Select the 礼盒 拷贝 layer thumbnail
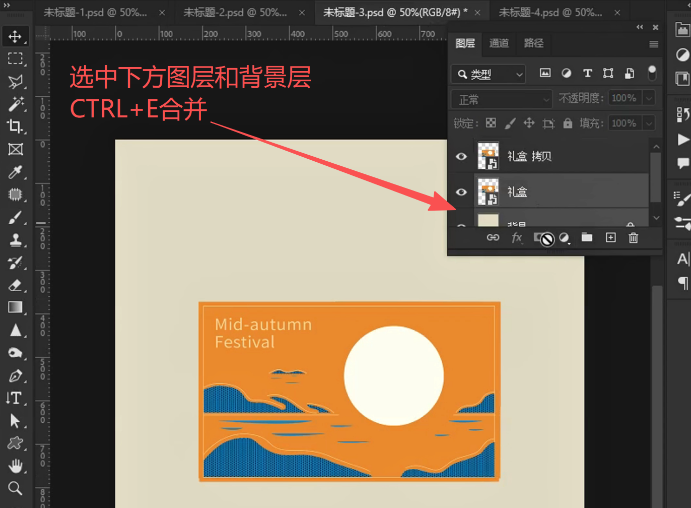691x508 pixels. (x=488, y=156)
